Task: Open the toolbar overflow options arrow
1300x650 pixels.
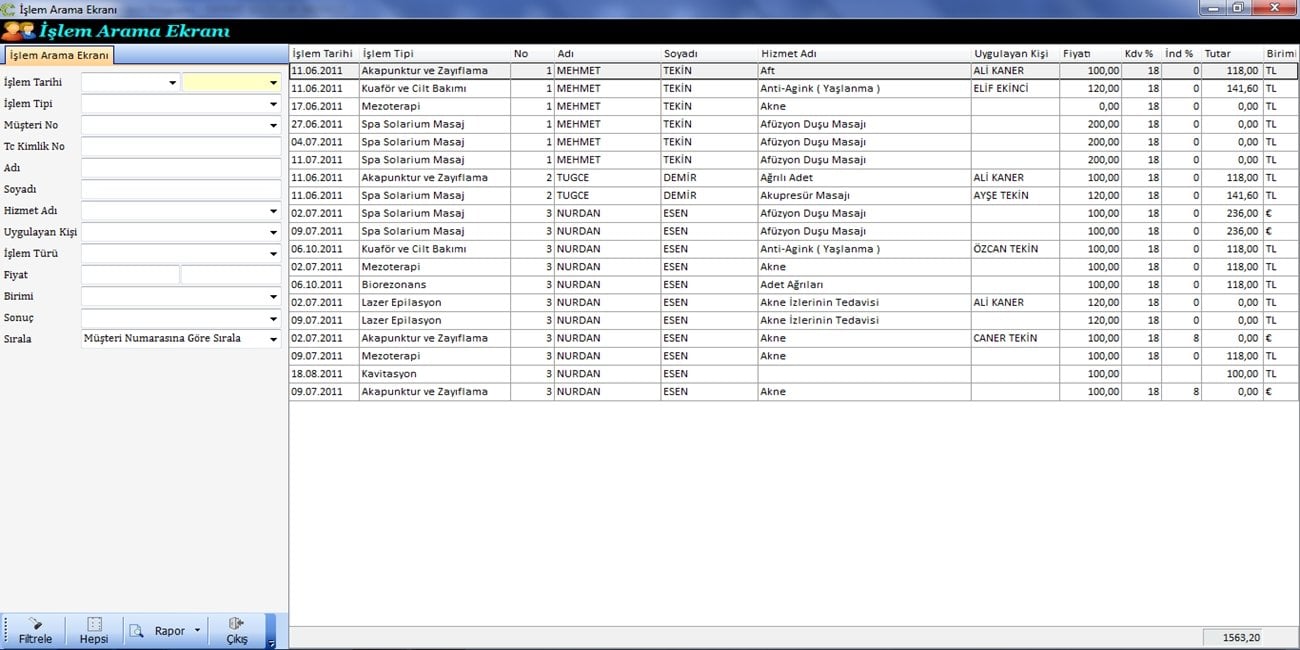Action: pyautogui.click(x=271, y=644)
